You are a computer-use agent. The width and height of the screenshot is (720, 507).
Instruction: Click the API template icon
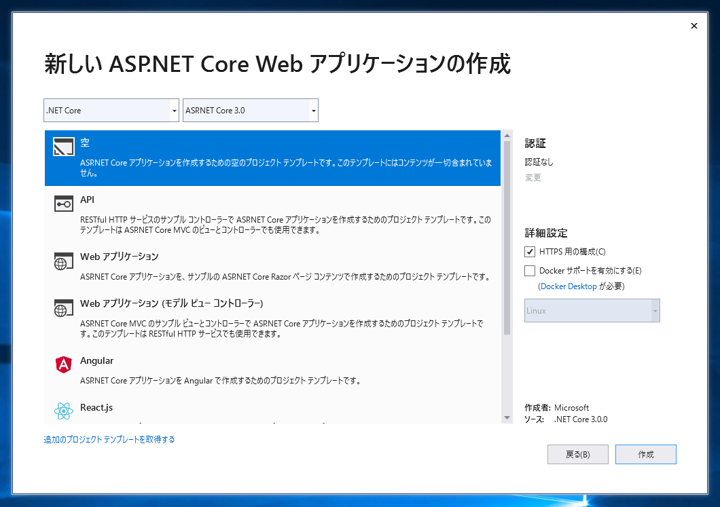click(x=63, y=203)
